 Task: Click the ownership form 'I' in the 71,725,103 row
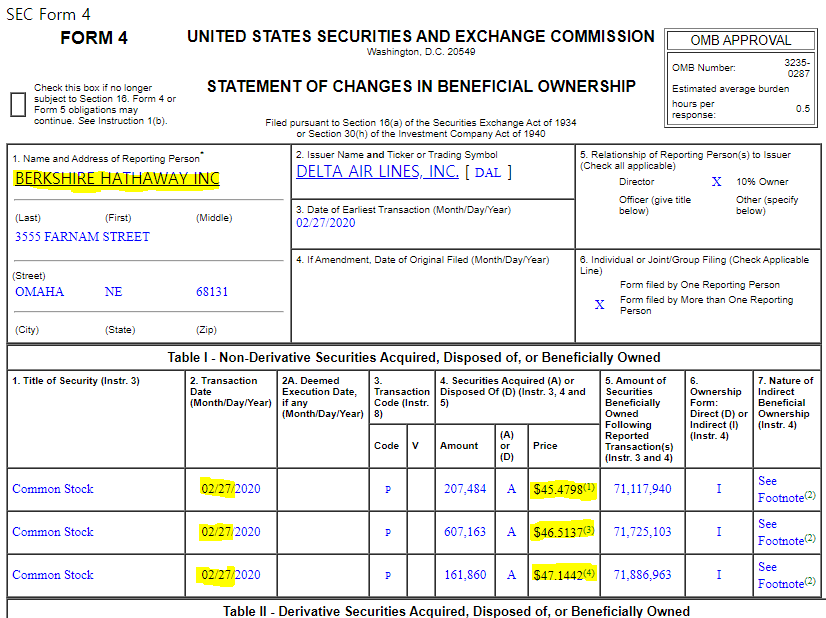(x=719, y=532)
